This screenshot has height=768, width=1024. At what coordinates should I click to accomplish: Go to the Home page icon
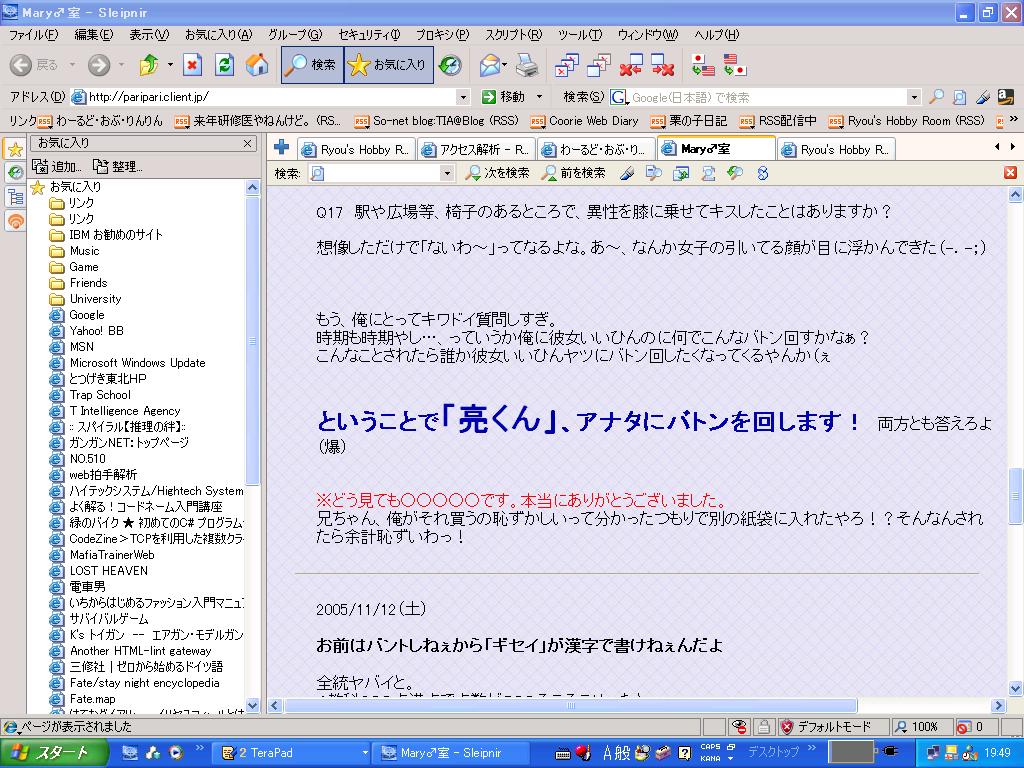257,65
